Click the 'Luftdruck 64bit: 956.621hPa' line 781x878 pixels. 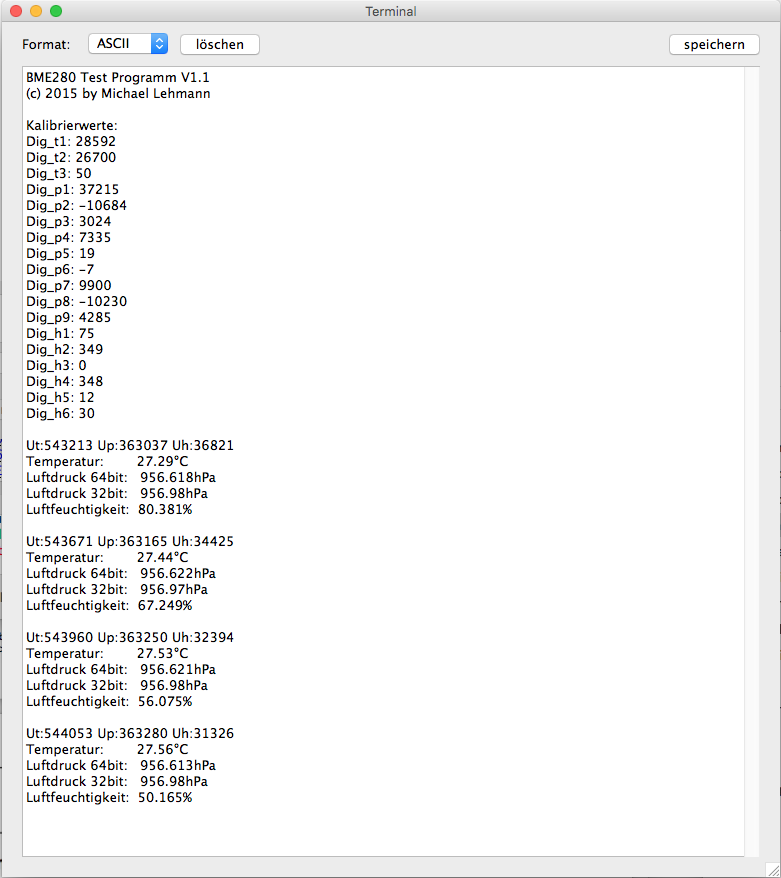[121, 669]
